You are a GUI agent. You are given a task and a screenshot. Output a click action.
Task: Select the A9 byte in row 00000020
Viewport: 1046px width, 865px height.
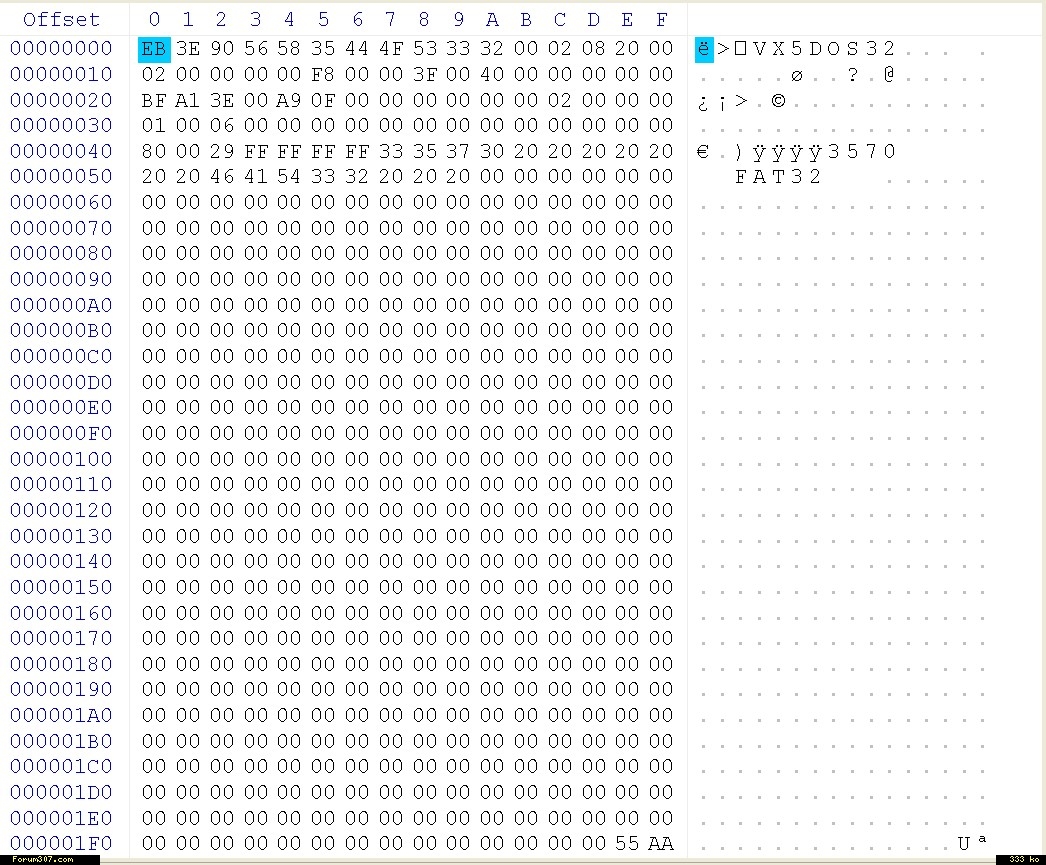point(289,100)
